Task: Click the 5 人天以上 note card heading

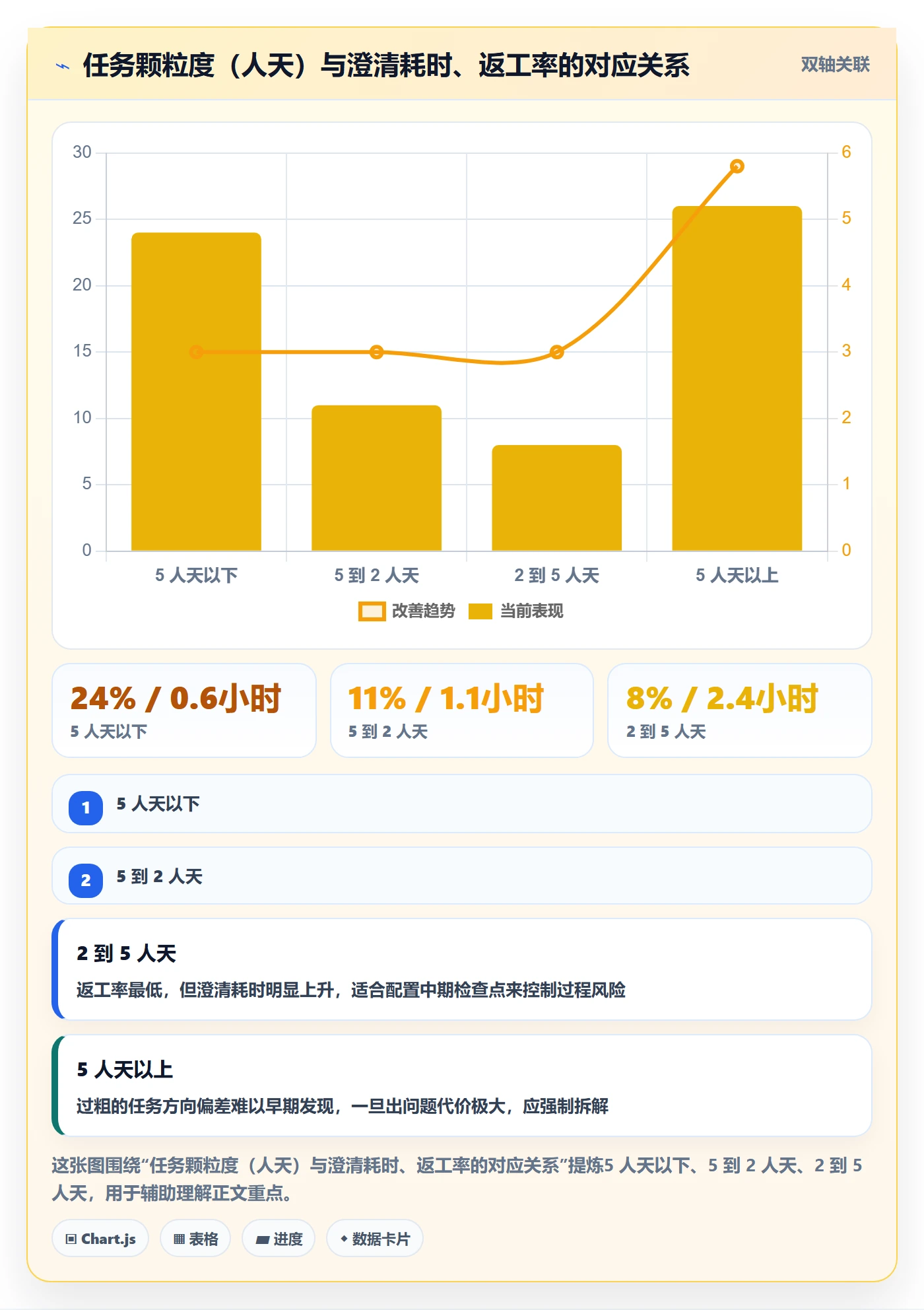Action: (125, 1070)
